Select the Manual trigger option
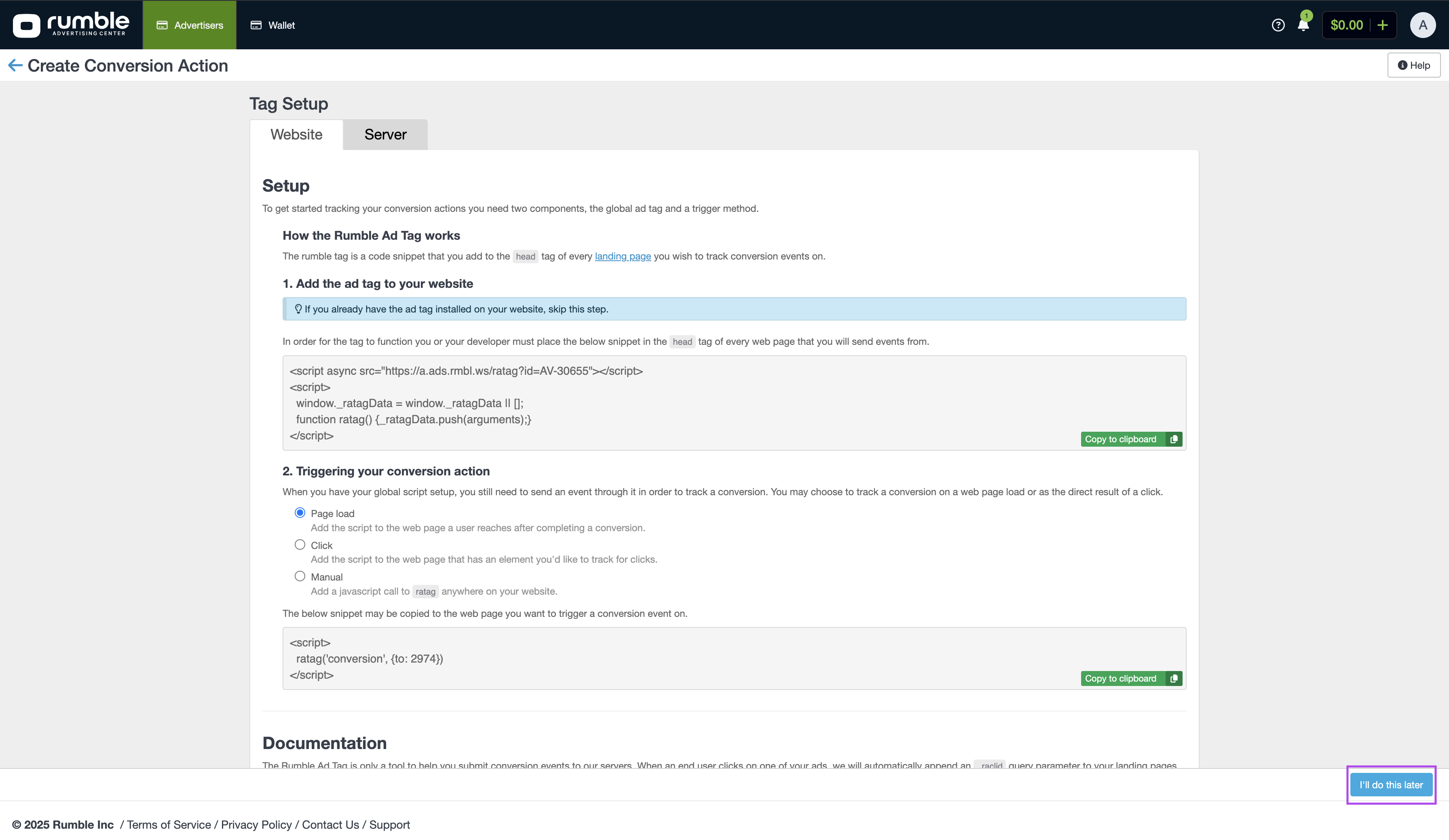 click(x=300, y=576)
